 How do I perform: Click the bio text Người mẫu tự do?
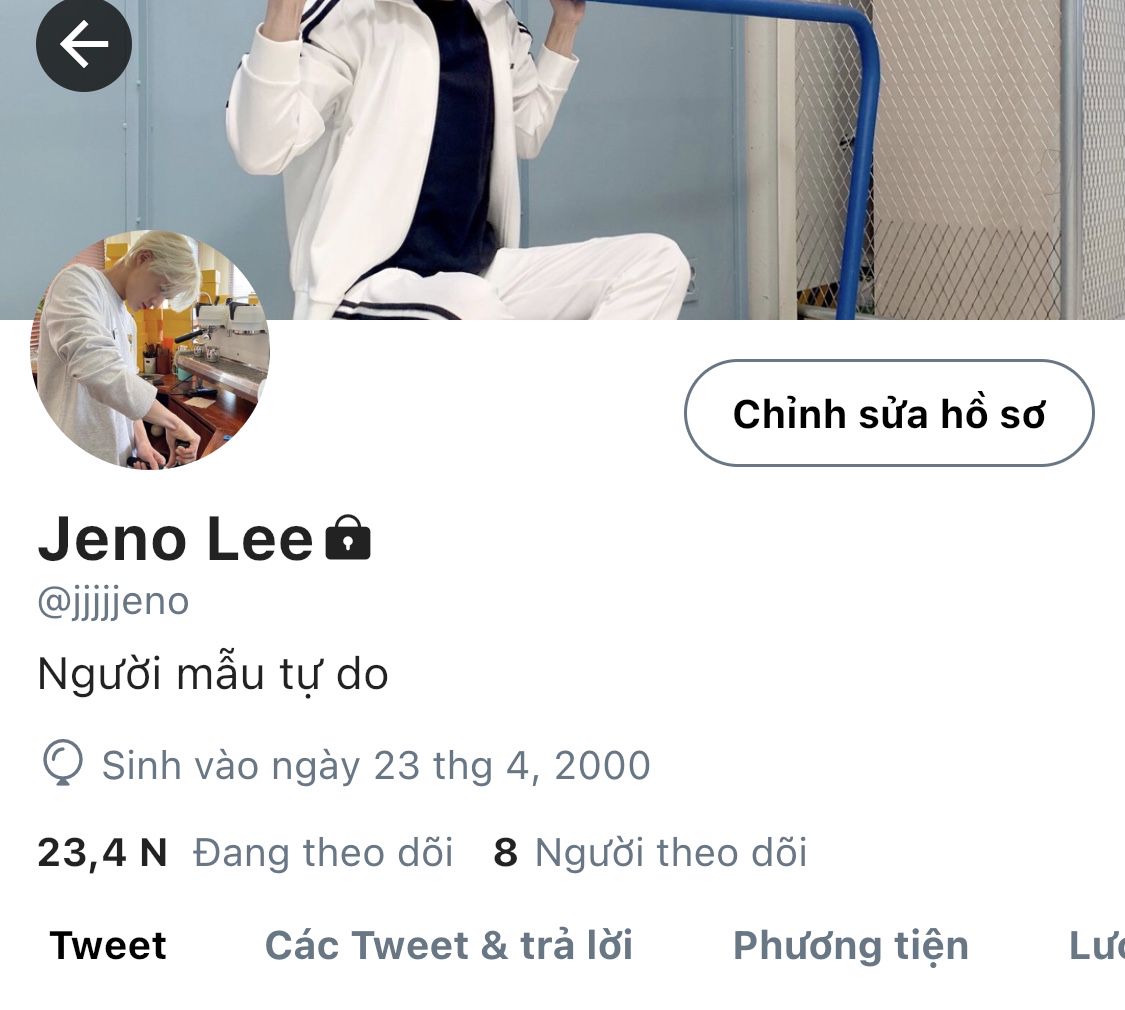[212, 675]
